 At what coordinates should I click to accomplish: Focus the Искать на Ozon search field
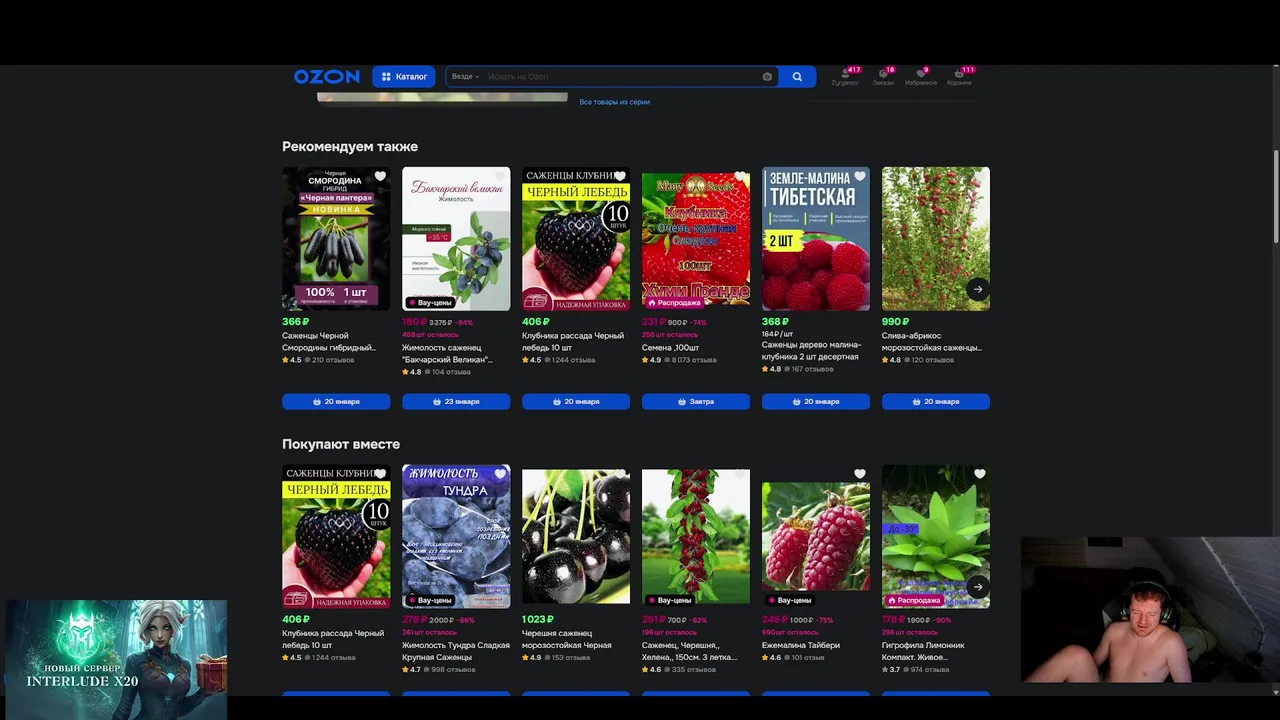tap(620, 77)
